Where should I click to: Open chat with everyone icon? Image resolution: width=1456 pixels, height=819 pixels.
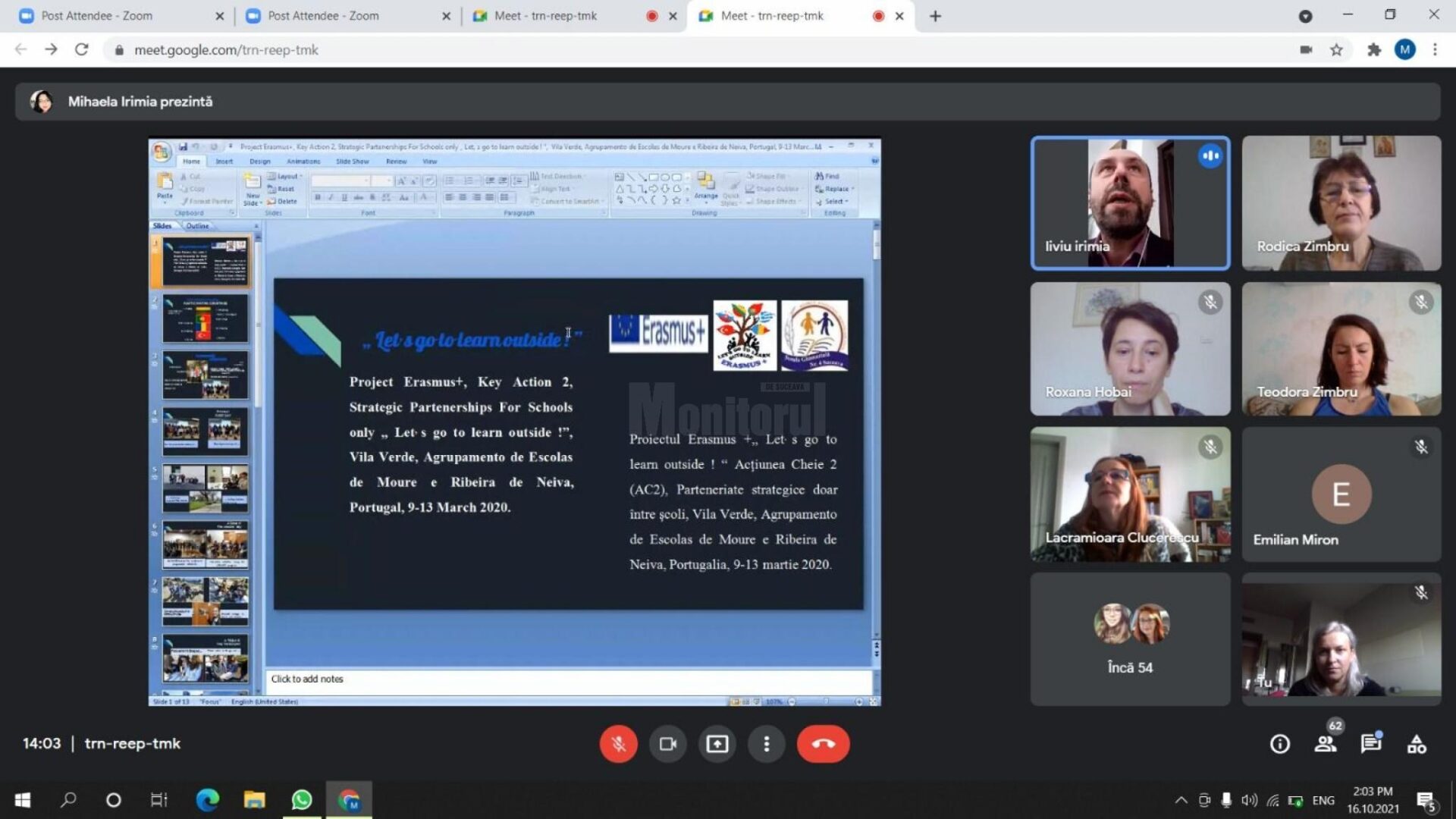point(1370,744)
